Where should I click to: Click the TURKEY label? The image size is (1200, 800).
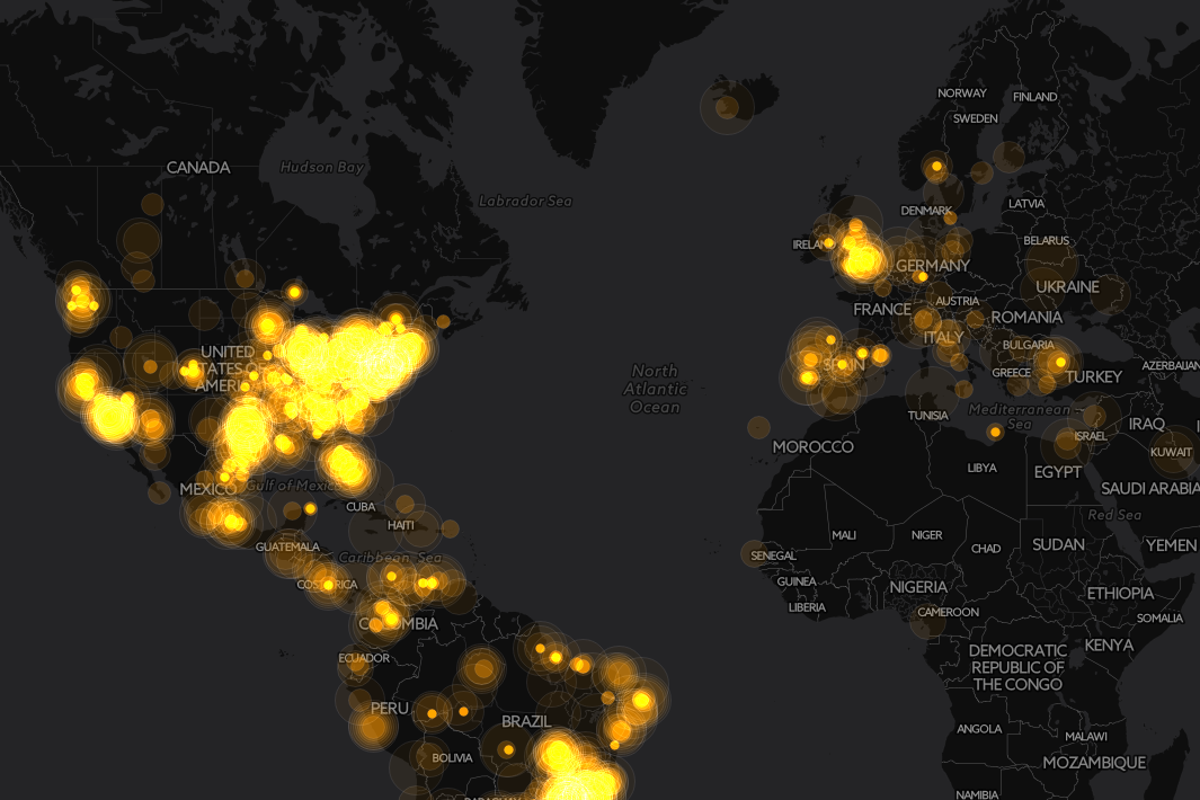(x=1093, y=377)
